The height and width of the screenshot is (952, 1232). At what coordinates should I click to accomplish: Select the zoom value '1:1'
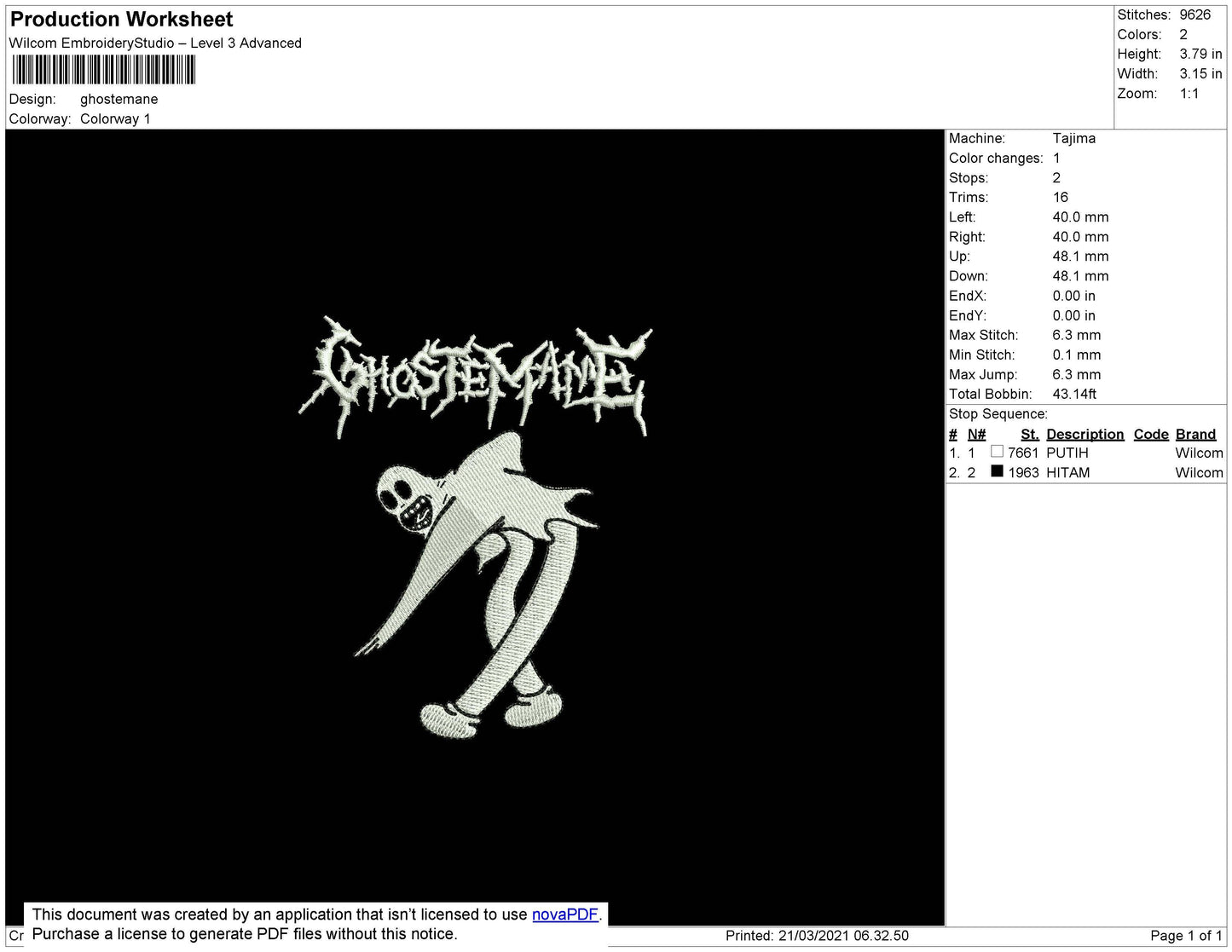pos(1189,94)
